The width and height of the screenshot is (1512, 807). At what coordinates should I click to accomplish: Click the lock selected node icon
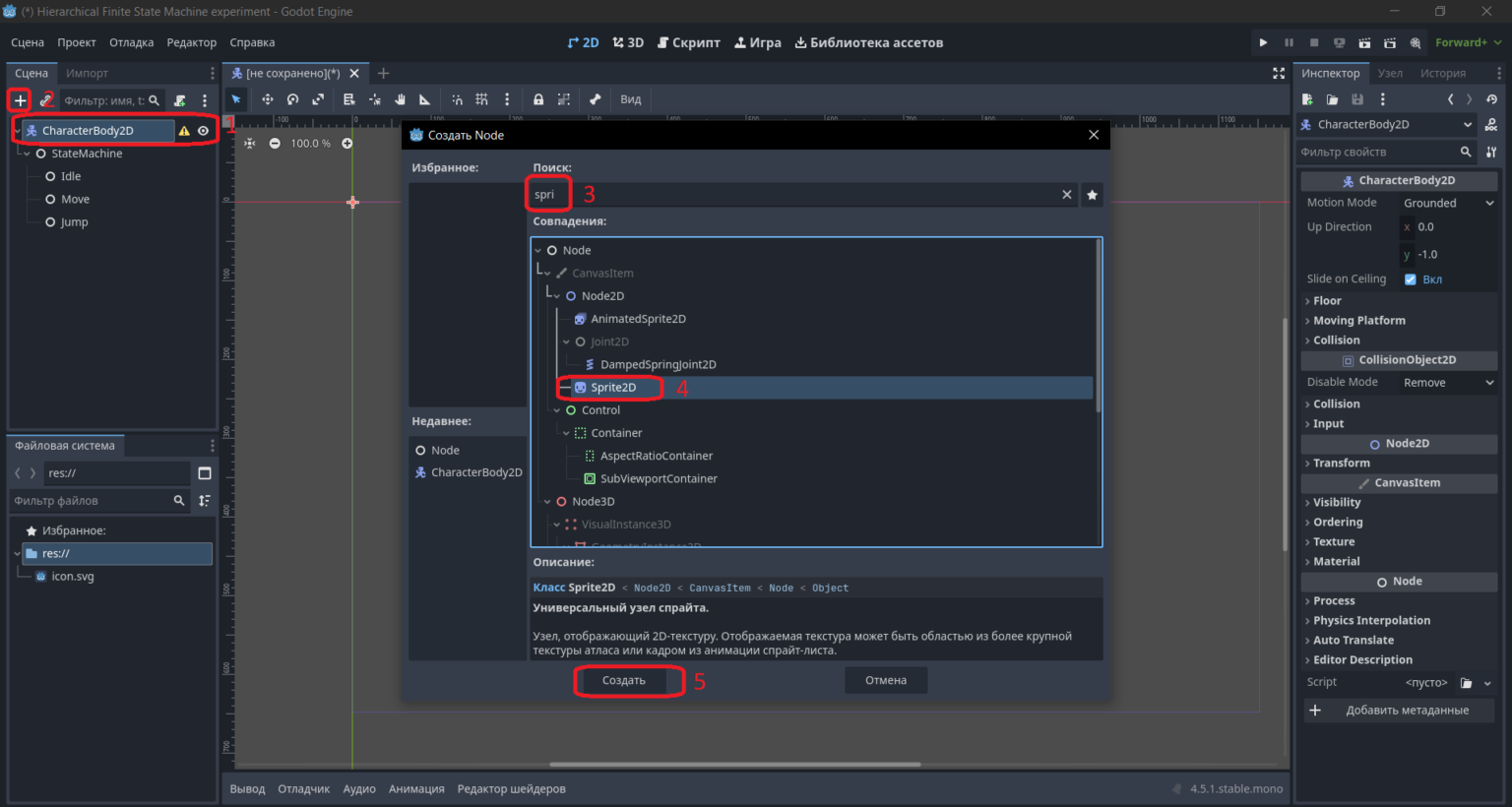point(538,99)
